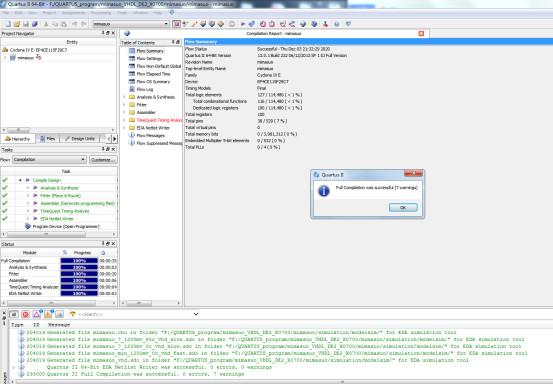Open the message search dropdown arrow
The image size is (553, 384).
(196, 314)
